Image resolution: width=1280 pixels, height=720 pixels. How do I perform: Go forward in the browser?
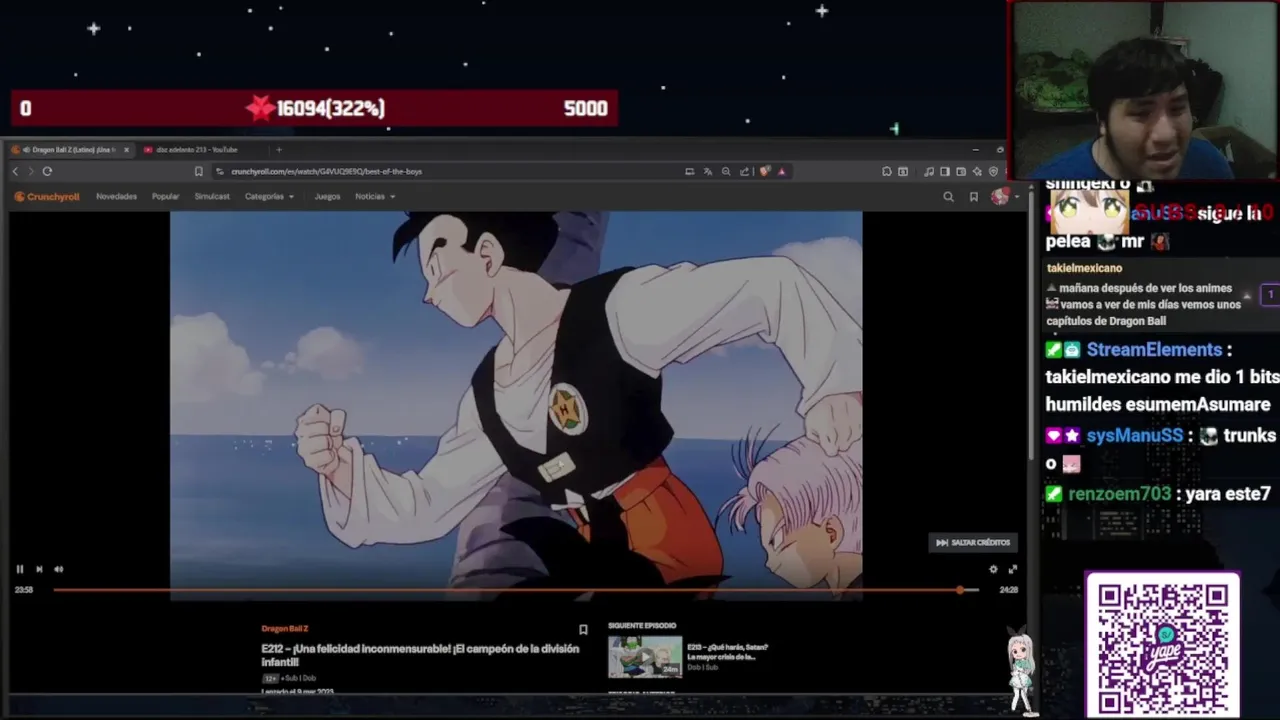(29, 171)
